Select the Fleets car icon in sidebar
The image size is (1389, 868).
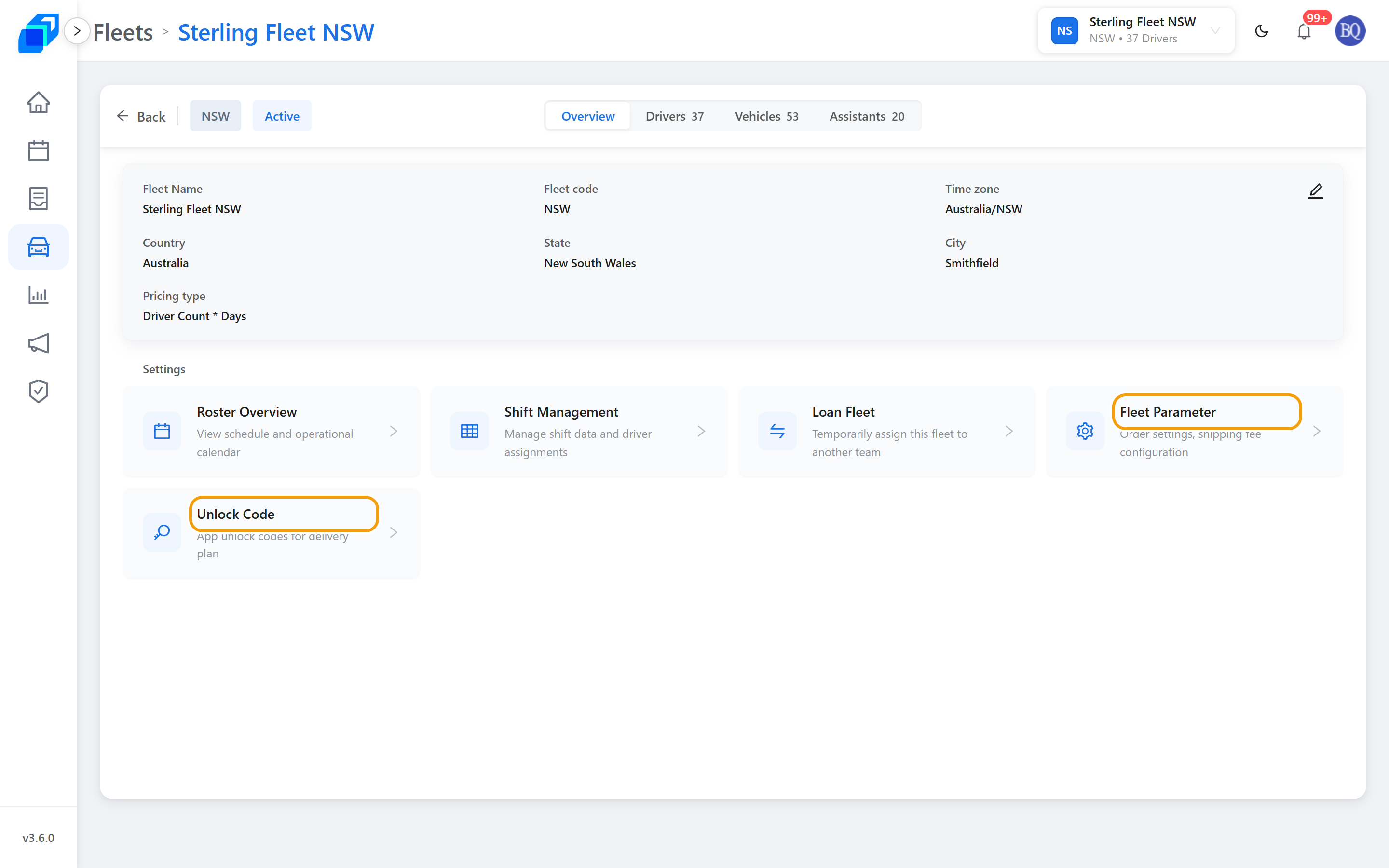pos(39,247)
